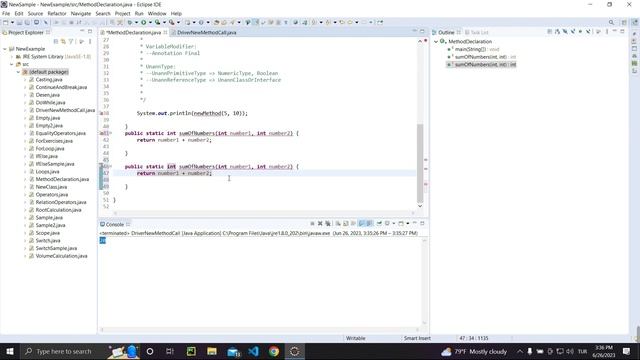Open the Navigate menu

(x=81, y=13)
